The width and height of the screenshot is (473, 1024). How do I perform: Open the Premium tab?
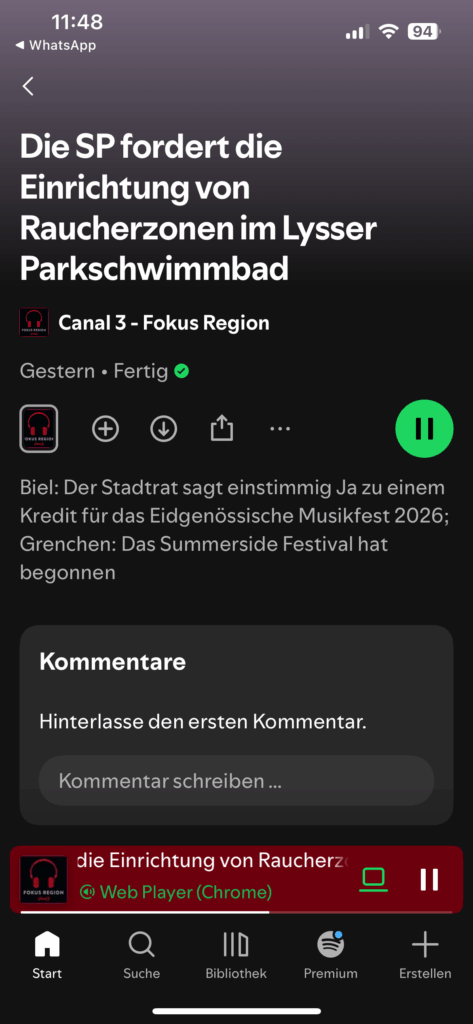coord(331,955)
